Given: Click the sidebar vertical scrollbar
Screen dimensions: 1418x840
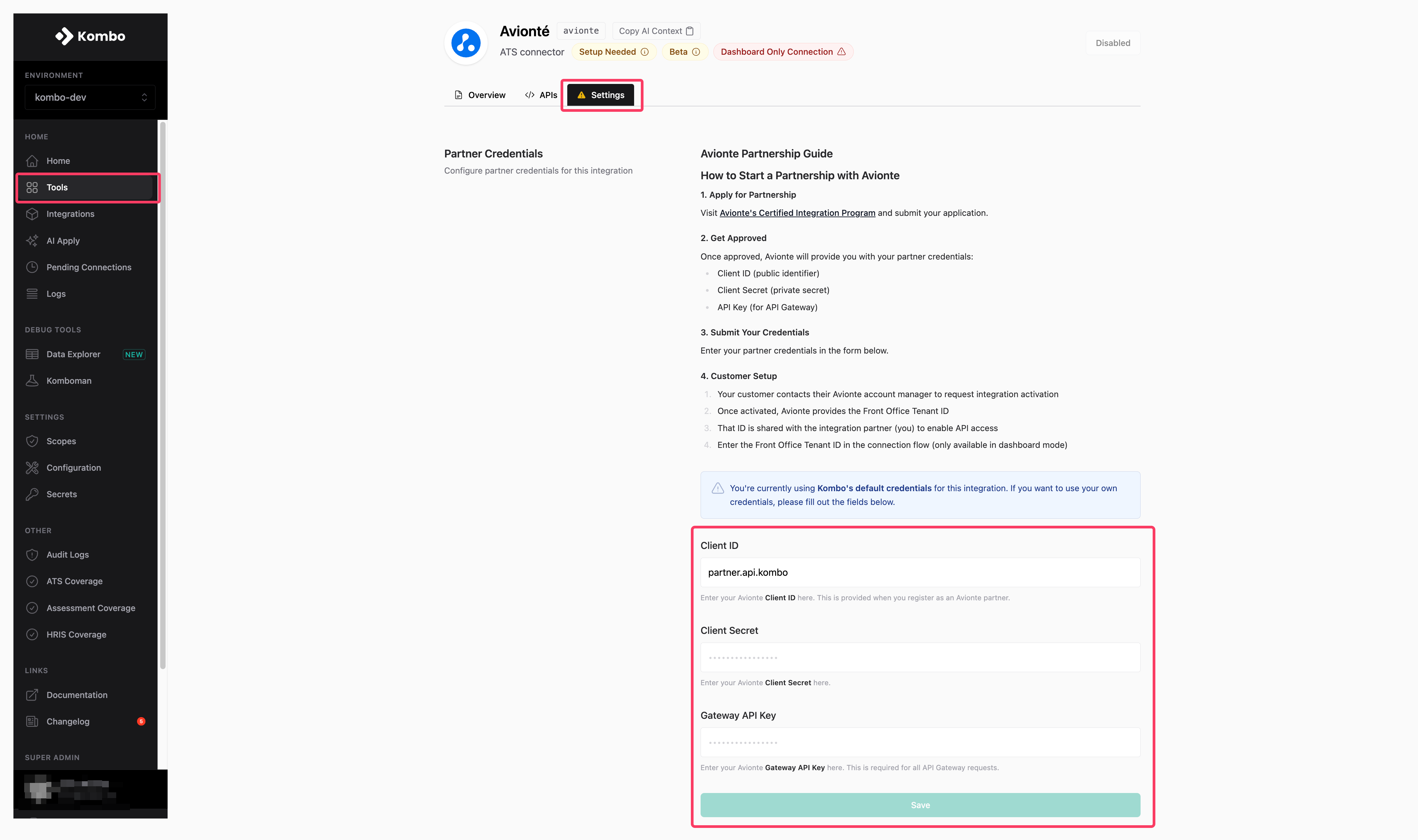Looking at the screenshot, I should point(163,396).
